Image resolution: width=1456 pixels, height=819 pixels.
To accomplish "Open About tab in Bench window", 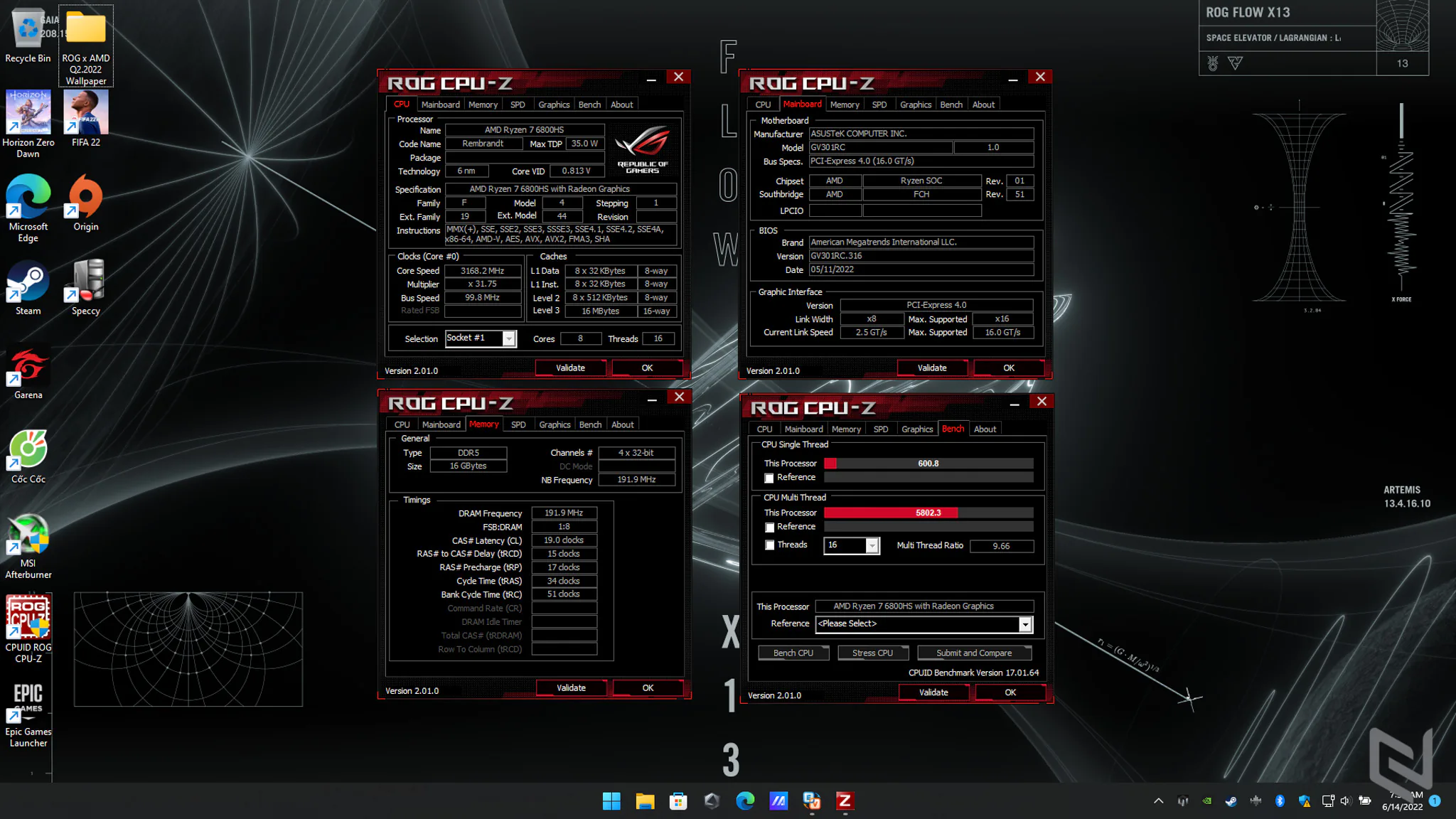I will click(985, 429).
